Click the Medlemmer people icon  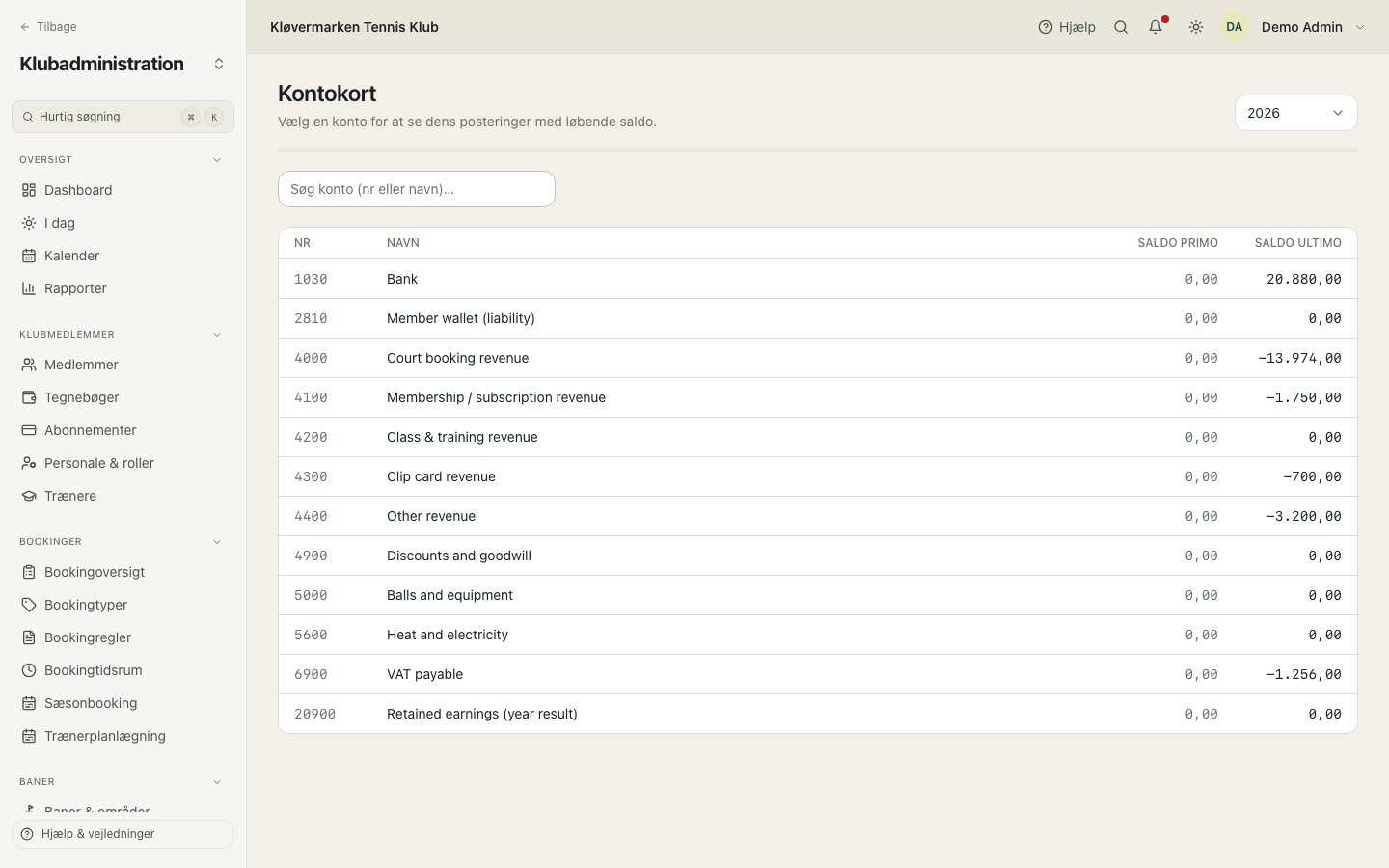[x=29, y=365]
